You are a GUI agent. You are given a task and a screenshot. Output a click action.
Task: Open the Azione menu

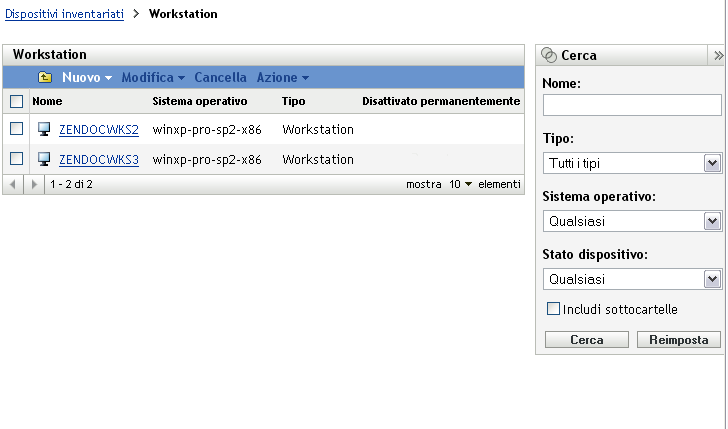point(282,77)
